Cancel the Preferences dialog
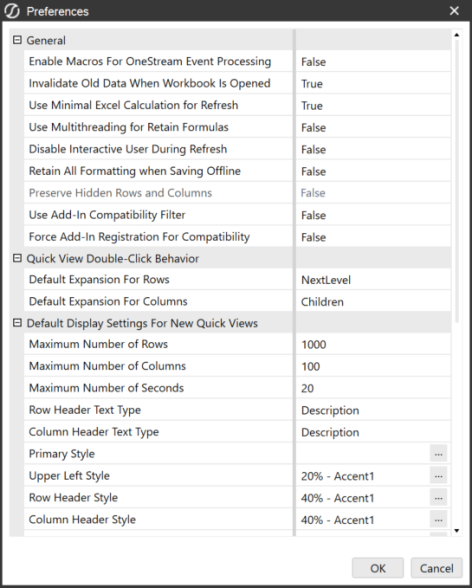This screenshot has height=588, width=472. pyautogui.click(x=437, y=568)
